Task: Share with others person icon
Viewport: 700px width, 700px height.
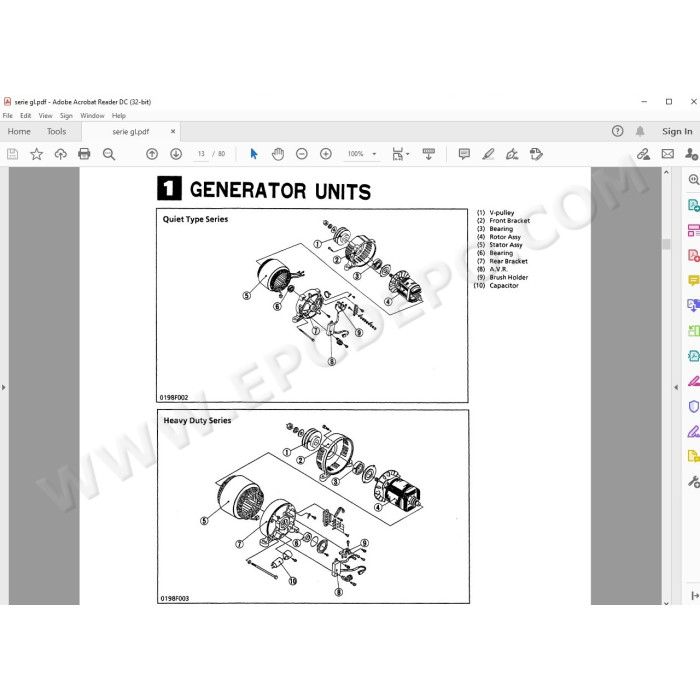Action: tap(692, 154)
